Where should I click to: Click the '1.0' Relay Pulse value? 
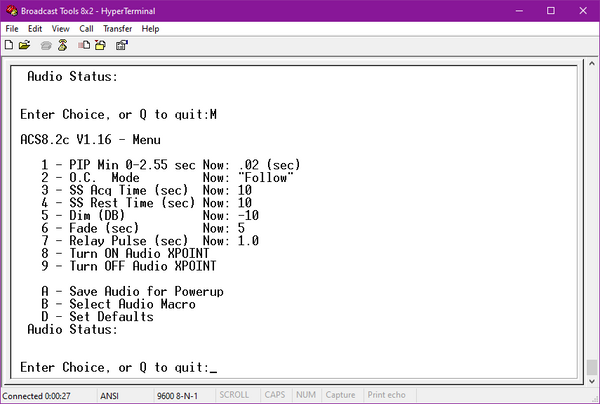click(x=248, y=241)
